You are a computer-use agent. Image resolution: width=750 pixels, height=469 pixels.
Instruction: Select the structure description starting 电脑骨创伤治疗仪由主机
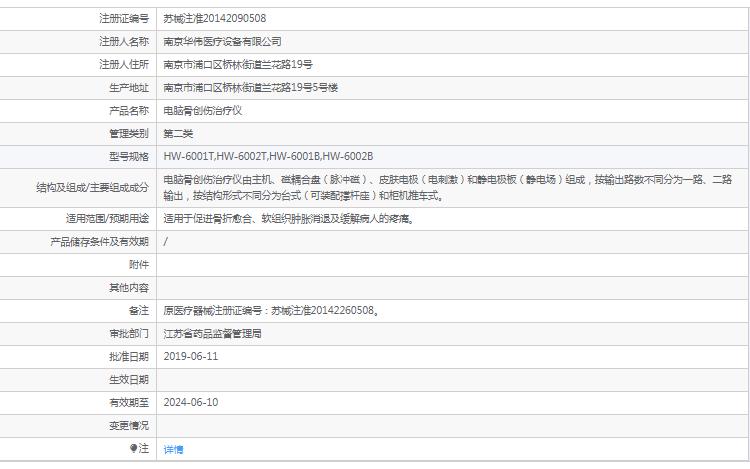pyautogui.click(x=448, y=187)
